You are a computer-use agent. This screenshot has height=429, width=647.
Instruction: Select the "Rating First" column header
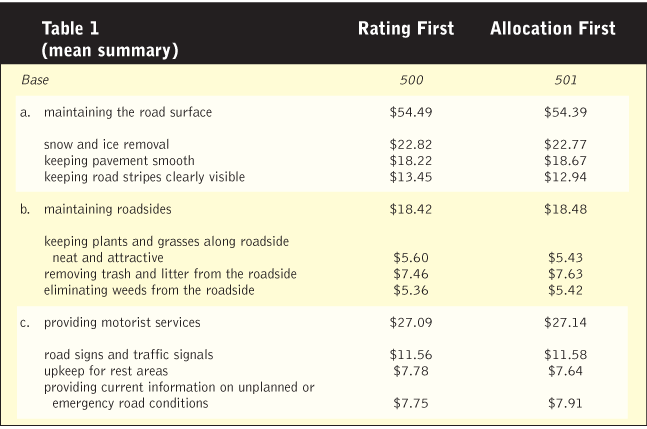[406, 29]
